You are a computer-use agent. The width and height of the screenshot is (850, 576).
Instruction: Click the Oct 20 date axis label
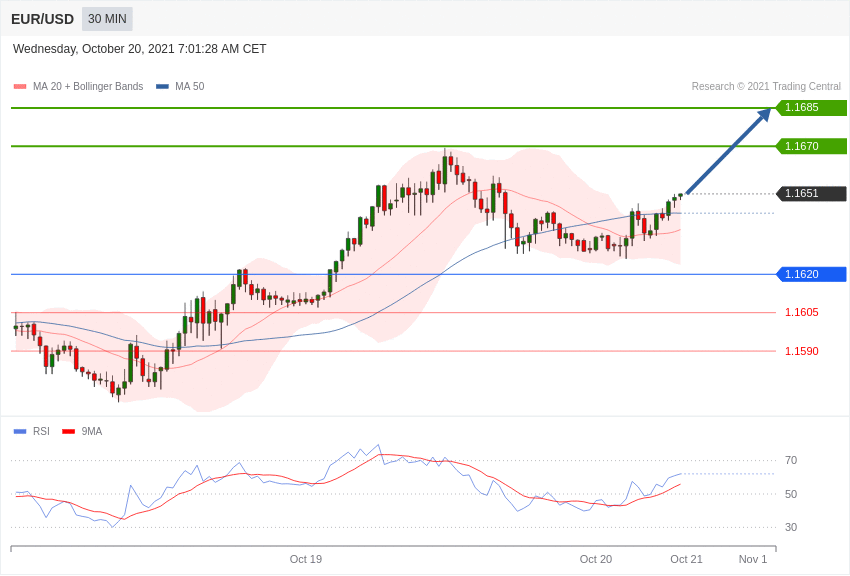[596, 559]
